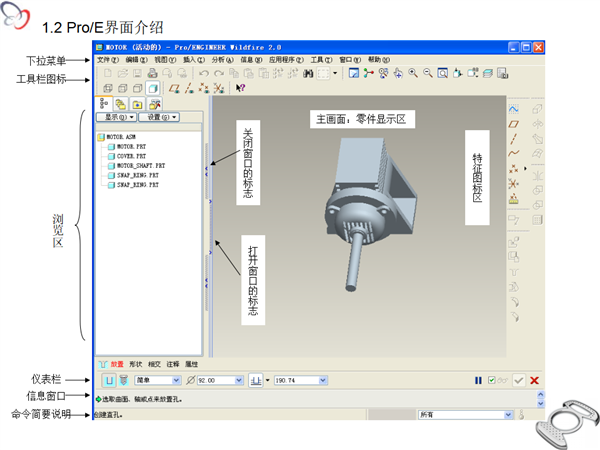This screenshot has height=450, width=600.
Task: Click the Repaint screen icon
Action: pos(354,73)
